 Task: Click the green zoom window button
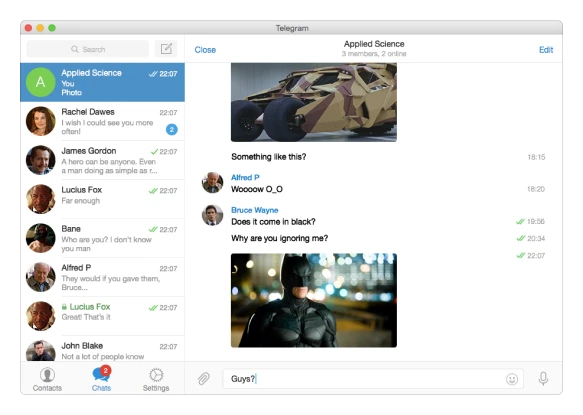tap(52, 28)
